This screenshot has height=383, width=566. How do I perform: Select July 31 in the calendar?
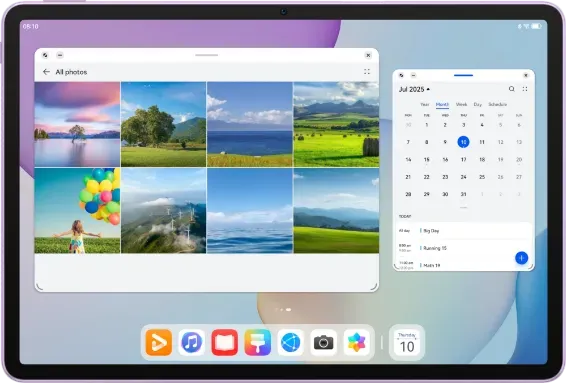(463, 194)
